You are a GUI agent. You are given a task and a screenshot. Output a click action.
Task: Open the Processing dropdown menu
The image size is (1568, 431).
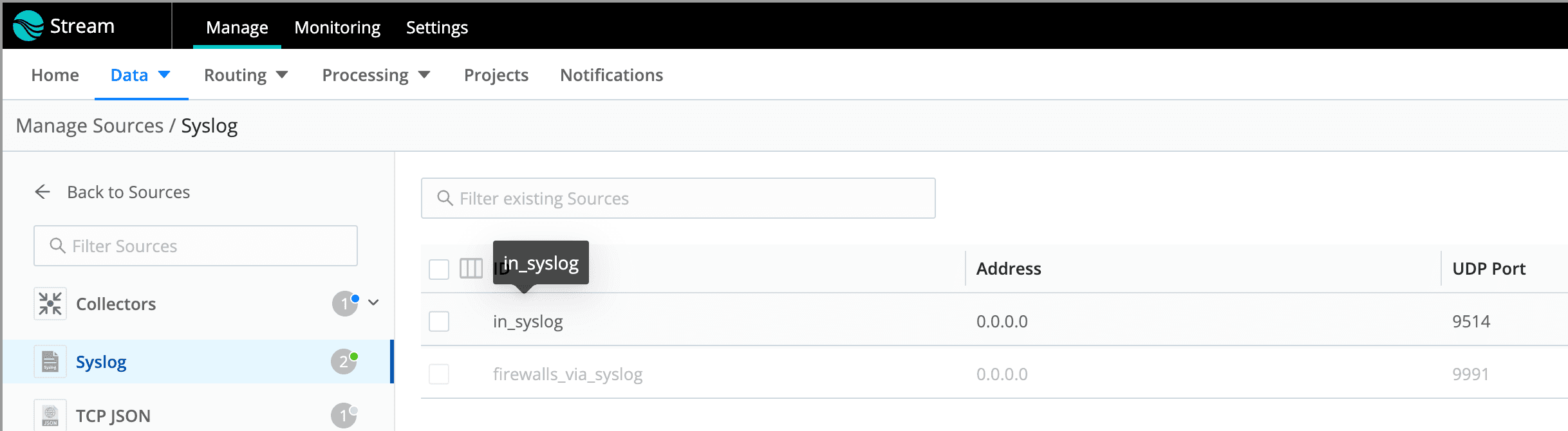pos(376,75)
